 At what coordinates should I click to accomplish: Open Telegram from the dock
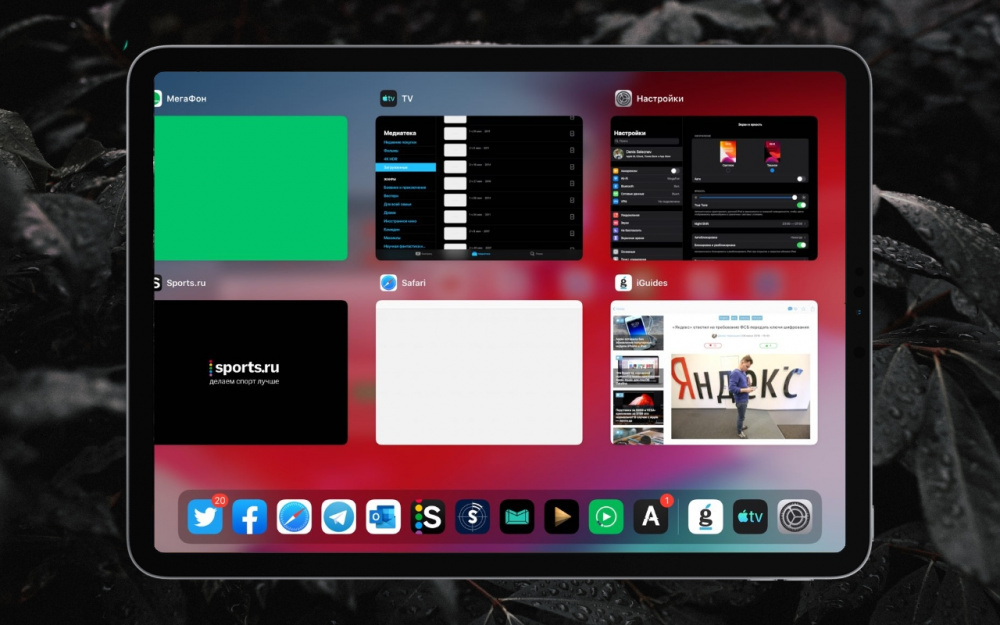[337, 516]
